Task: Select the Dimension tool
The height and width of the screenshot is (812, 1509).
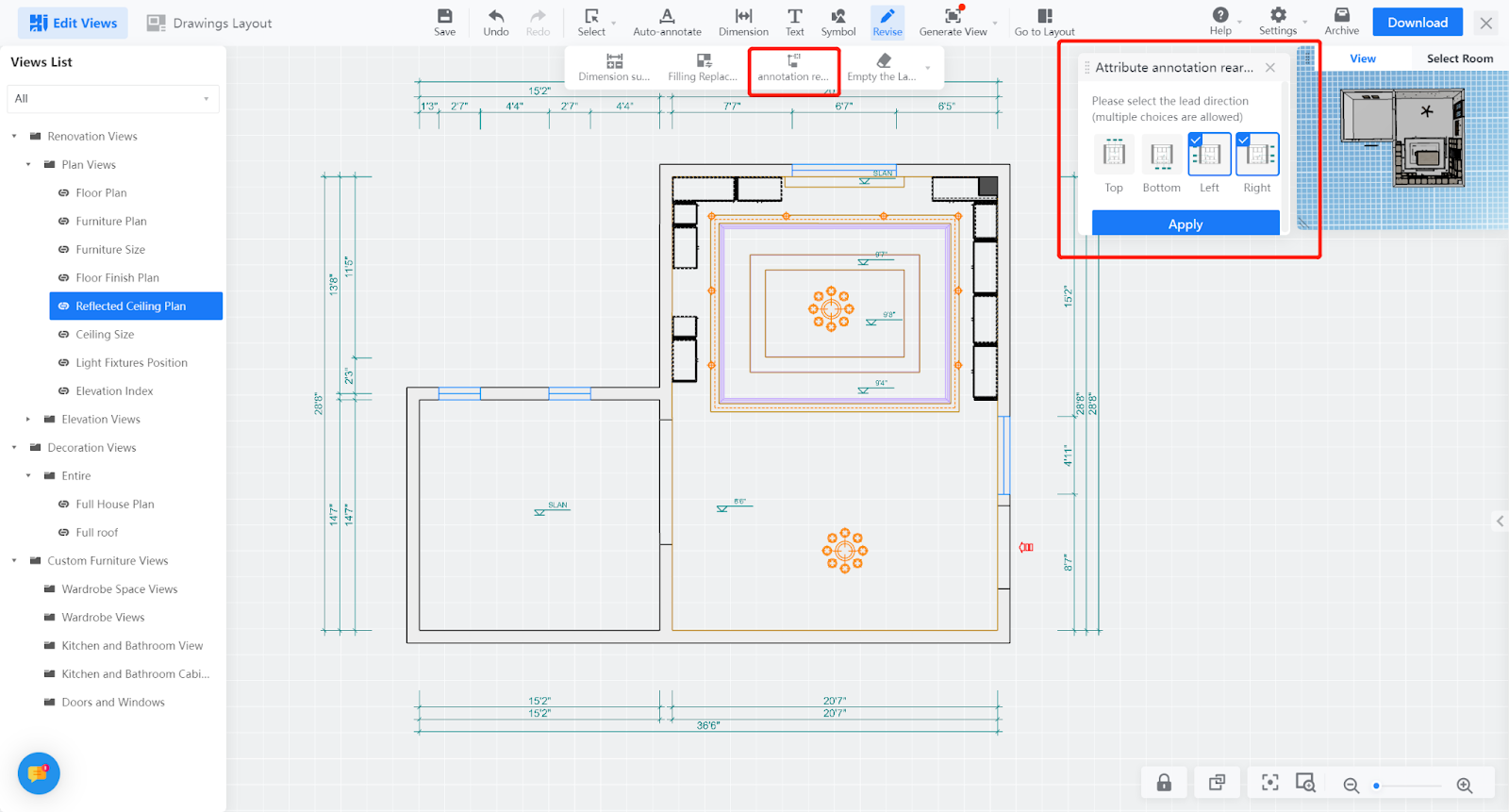Action: [x=743, y=16]
